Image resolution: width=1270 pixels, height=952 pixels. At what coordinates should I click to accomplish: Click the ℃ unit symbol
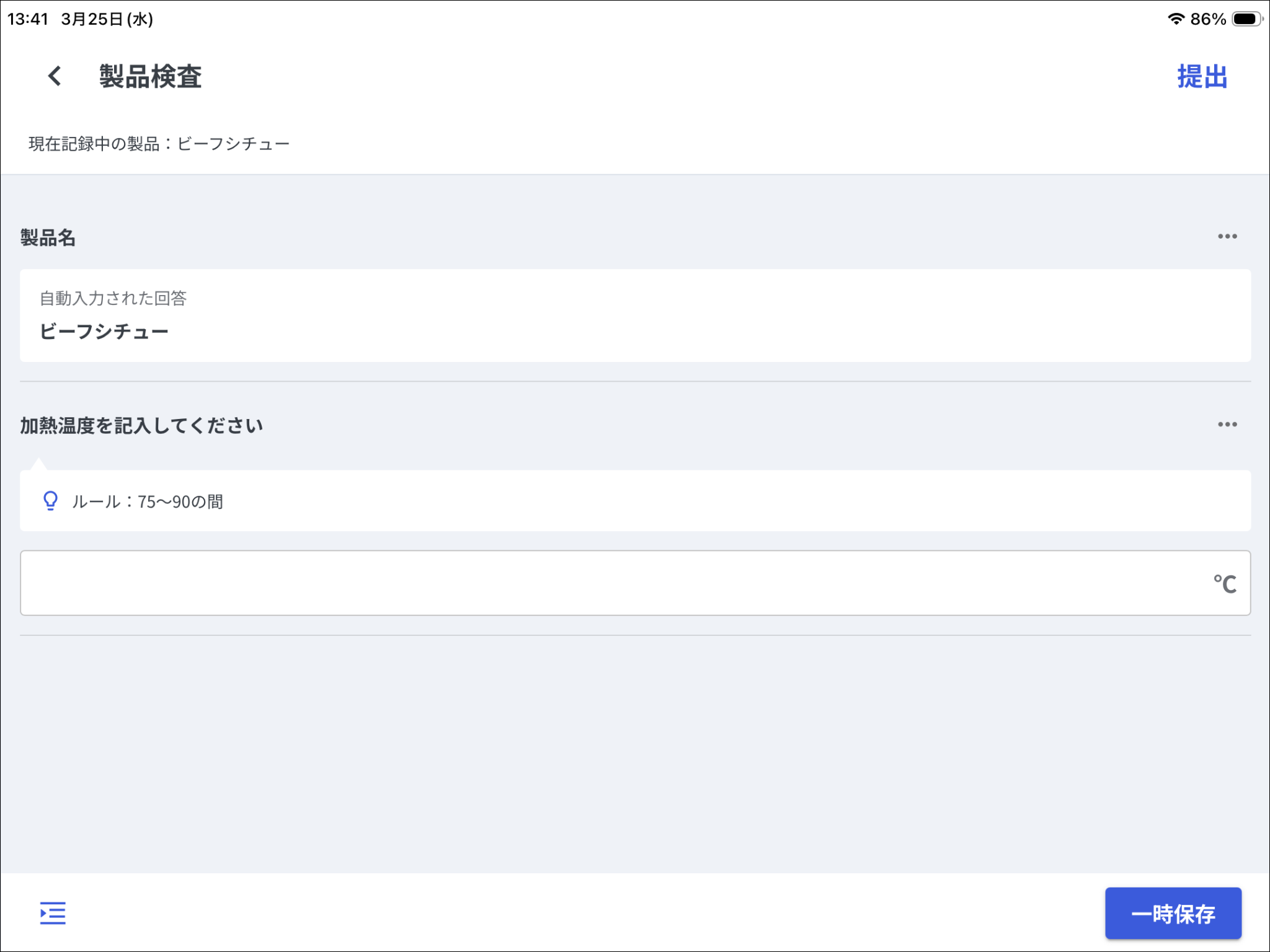coord(1224,583)
